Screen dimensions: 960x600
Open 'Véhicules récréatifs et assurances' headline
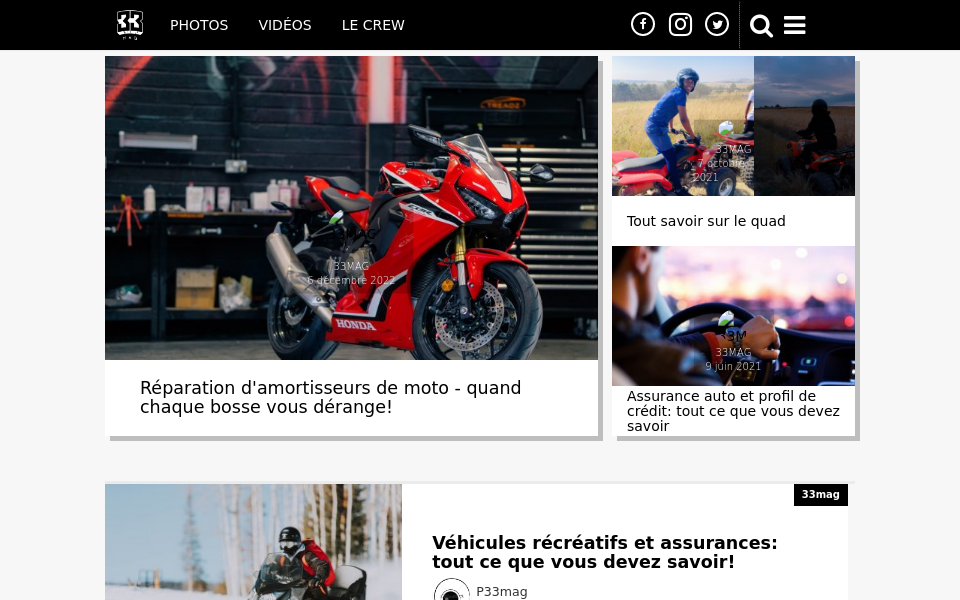coord(604,552)
